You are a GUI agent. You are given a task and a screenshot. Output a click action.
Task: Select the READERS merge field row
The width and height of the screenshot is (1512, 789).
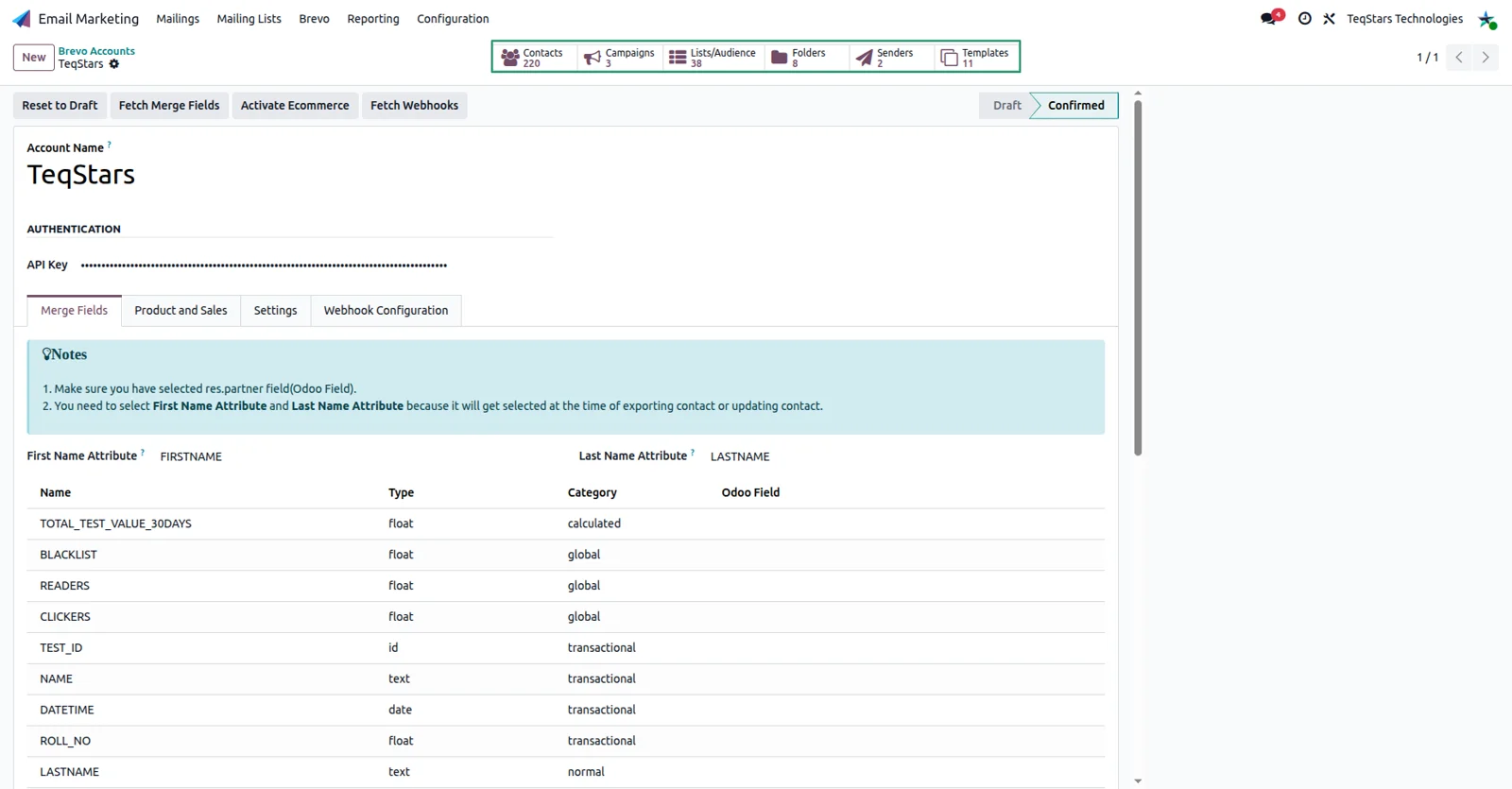pos(565,586)
